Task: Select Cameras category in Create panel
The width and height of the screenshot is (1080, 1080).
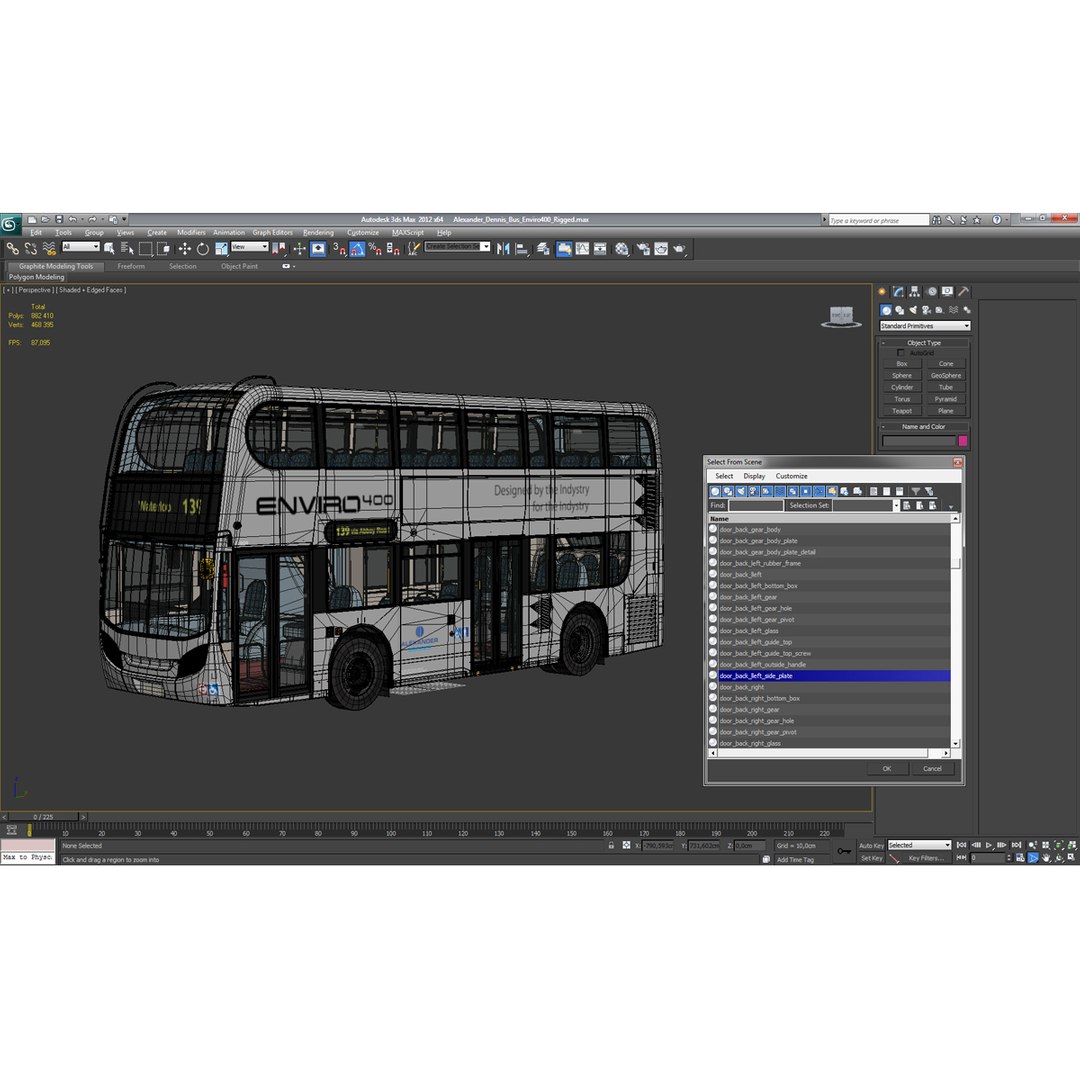Action: [926, 310]
